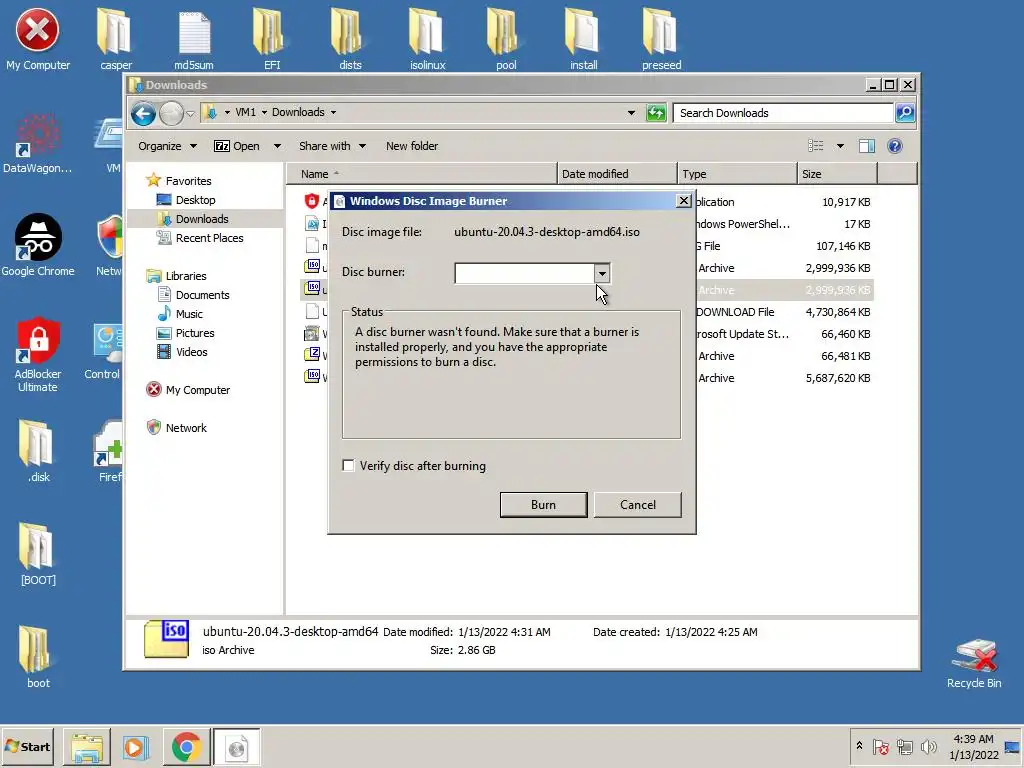This screenshot has width=1024, height=768.
Task: Click the Start button
Action: pyautogui.click(x=27, y=747)
